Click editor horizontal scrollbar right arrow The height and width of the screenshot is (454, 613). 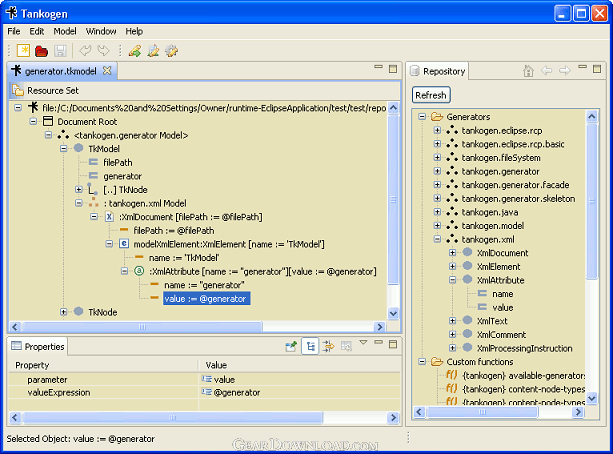(x=380, y=327)
